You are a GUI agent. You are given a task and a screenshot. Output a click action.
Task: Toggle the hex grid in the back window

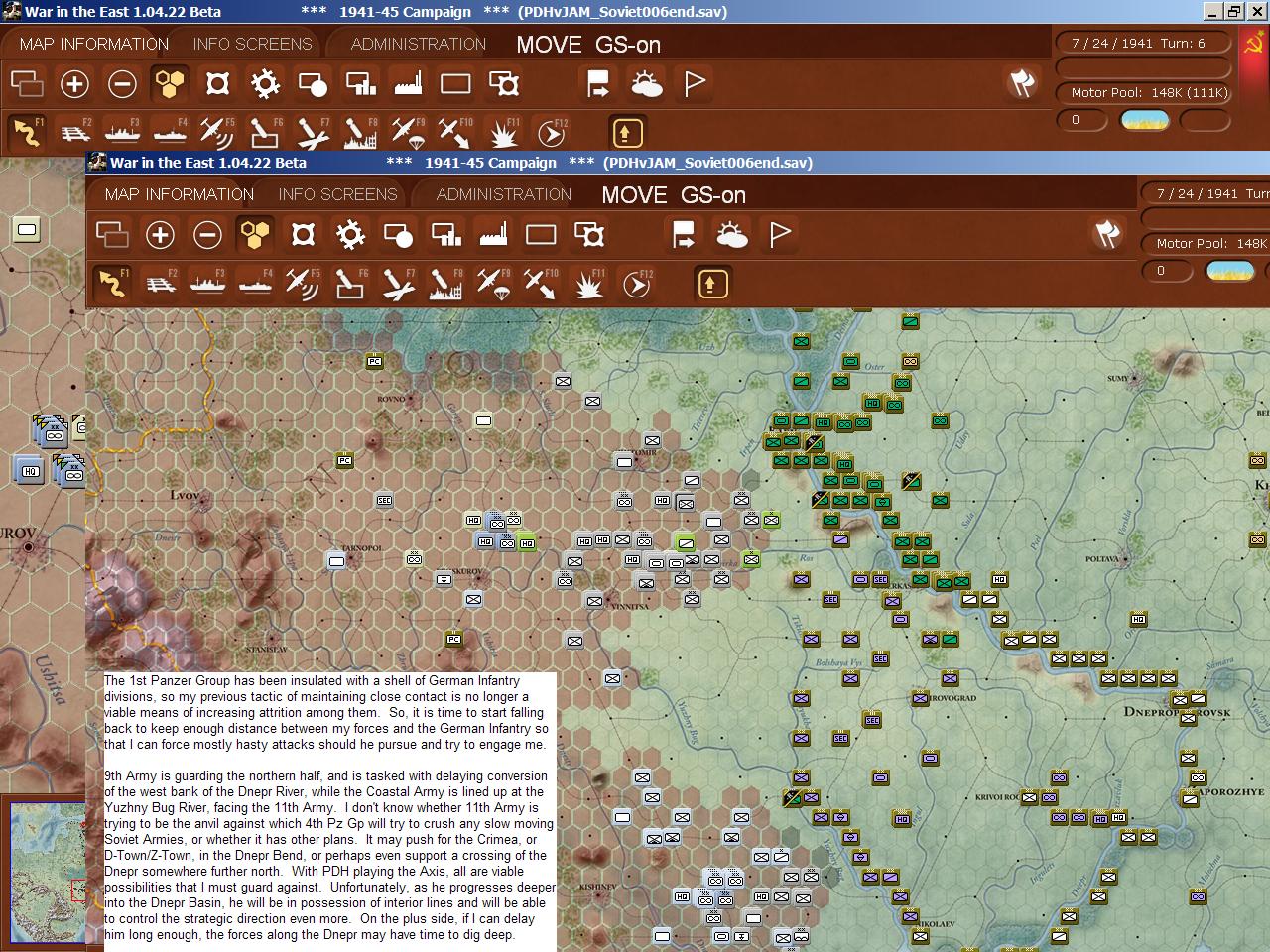click(x=170, y=84)
